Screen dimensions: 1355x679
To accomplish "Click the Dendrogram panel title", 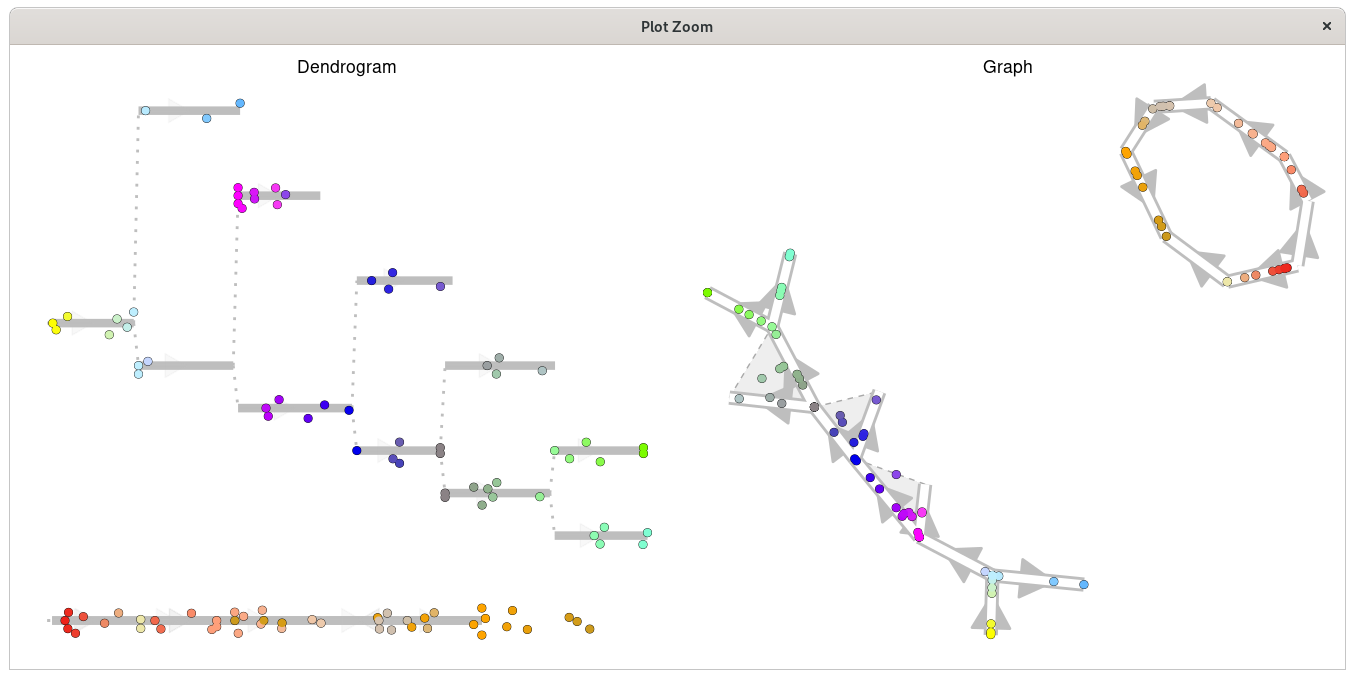I will (346, 67).
